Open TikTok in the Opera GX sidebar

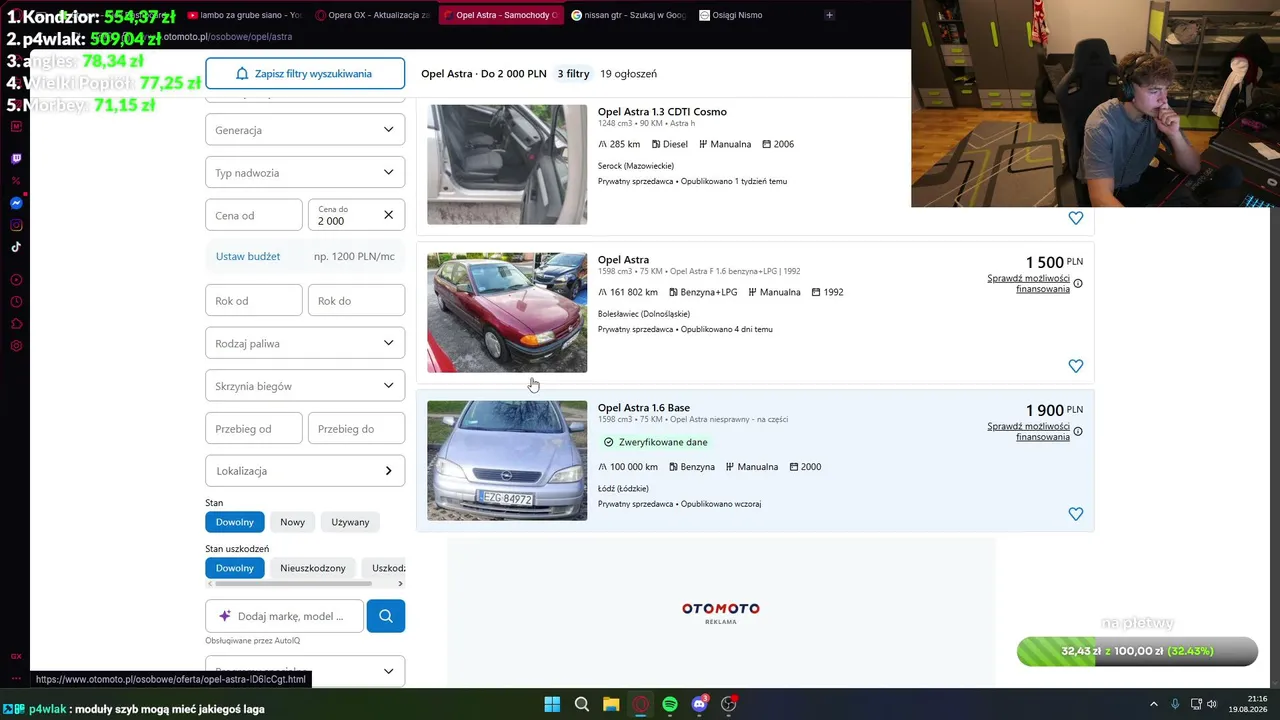(16, 247)
